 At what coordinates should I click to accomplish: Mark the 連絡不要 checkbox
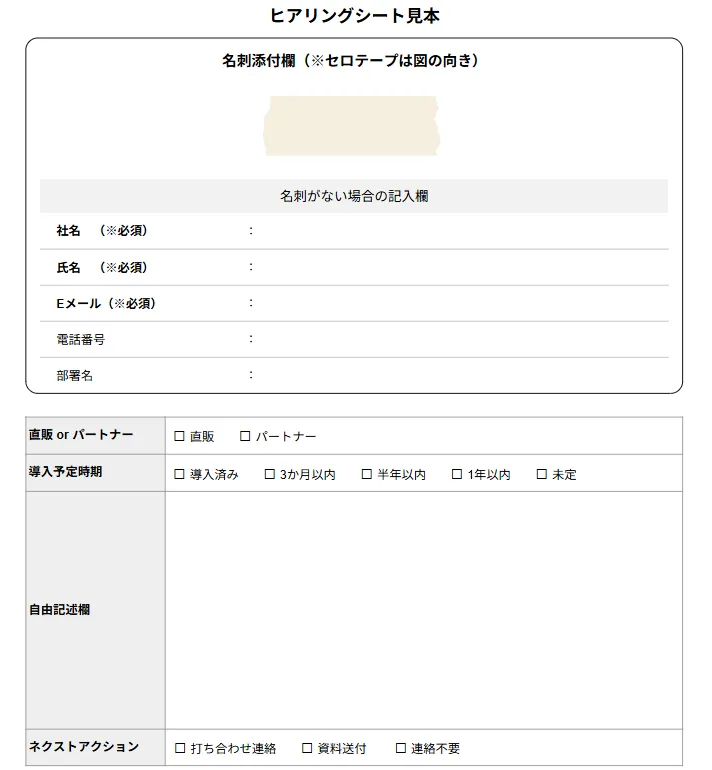point(401,748)
